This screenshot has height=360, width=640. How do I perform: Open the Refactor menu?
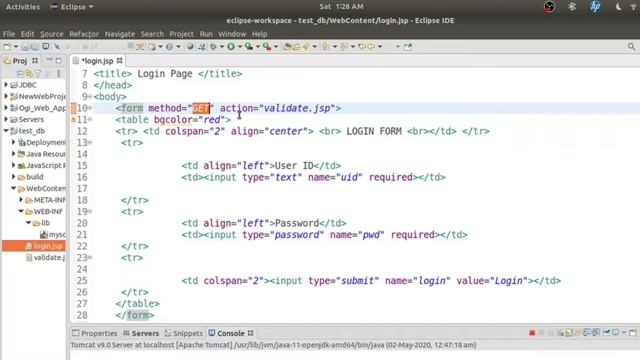pyautogui.click(x=84, y=34)
